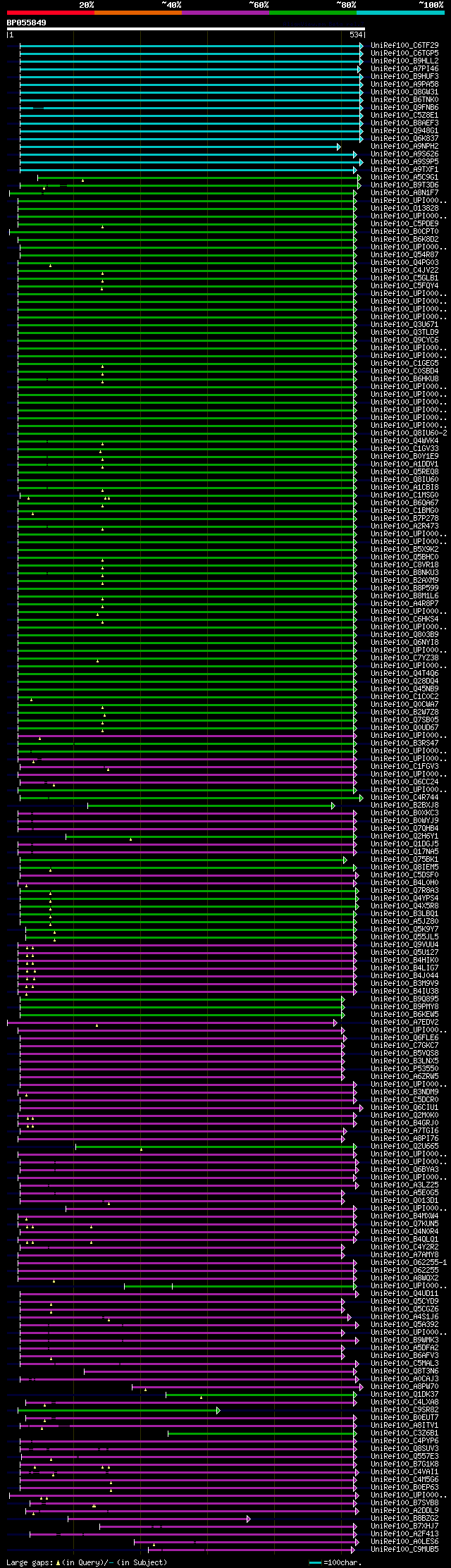Click the green ~80% identity legend segment
The width and height of the screenshot is (451, 1568).
[x=313, y=13]
